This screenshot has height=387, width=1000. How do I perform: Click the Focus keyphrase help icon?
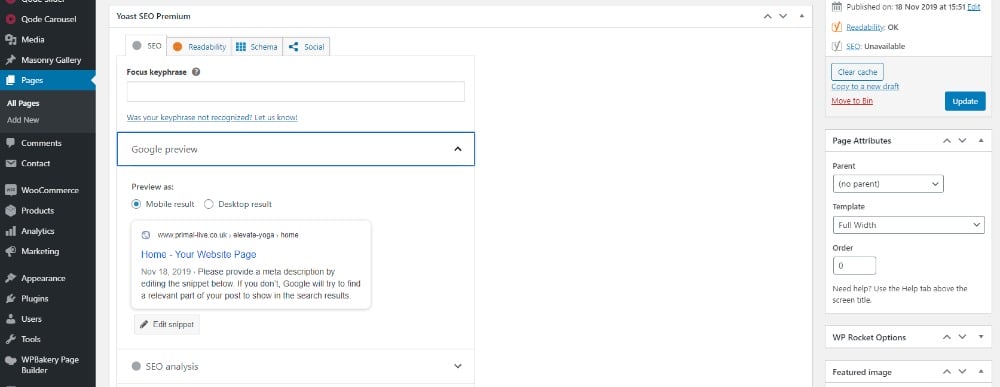coord(196,72)
